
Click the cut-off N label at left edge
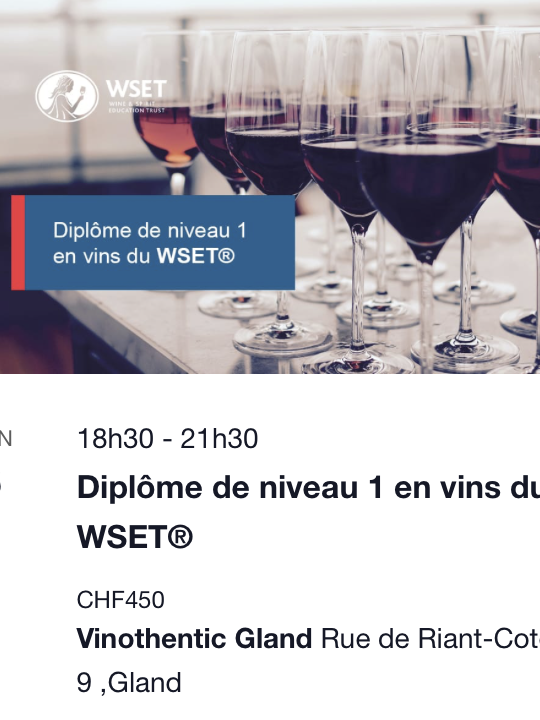6,439
